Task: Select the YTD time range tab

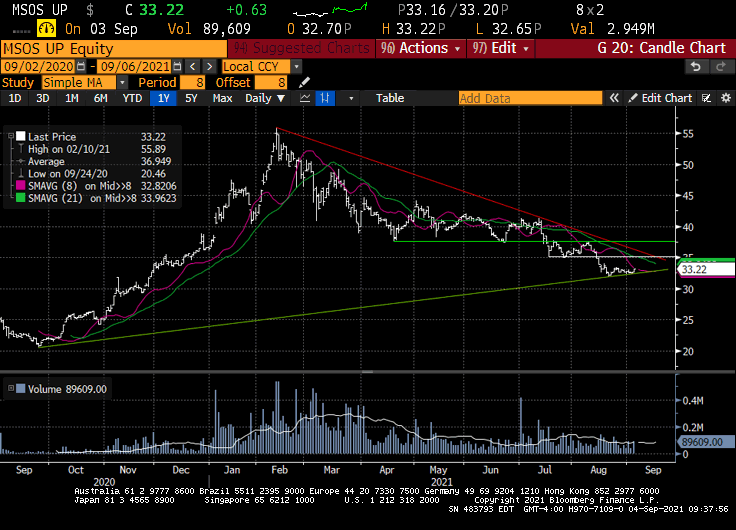Action: [132, 98]
